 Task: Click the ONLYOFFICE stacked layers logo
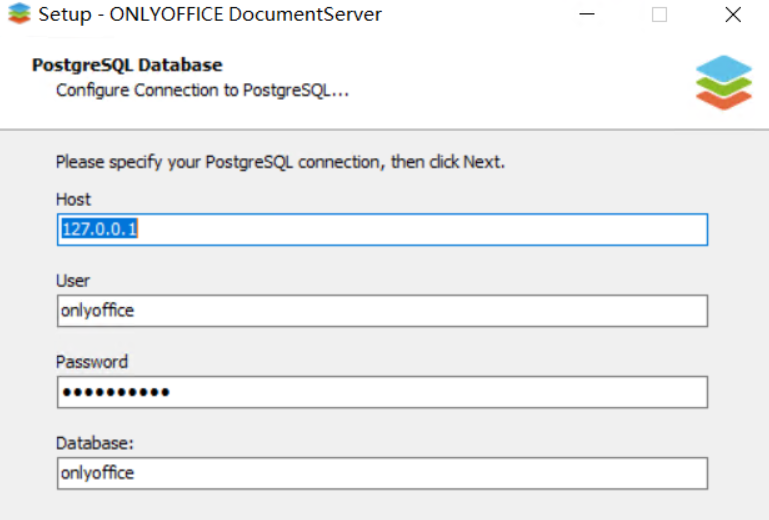click(x=723, y=82)
